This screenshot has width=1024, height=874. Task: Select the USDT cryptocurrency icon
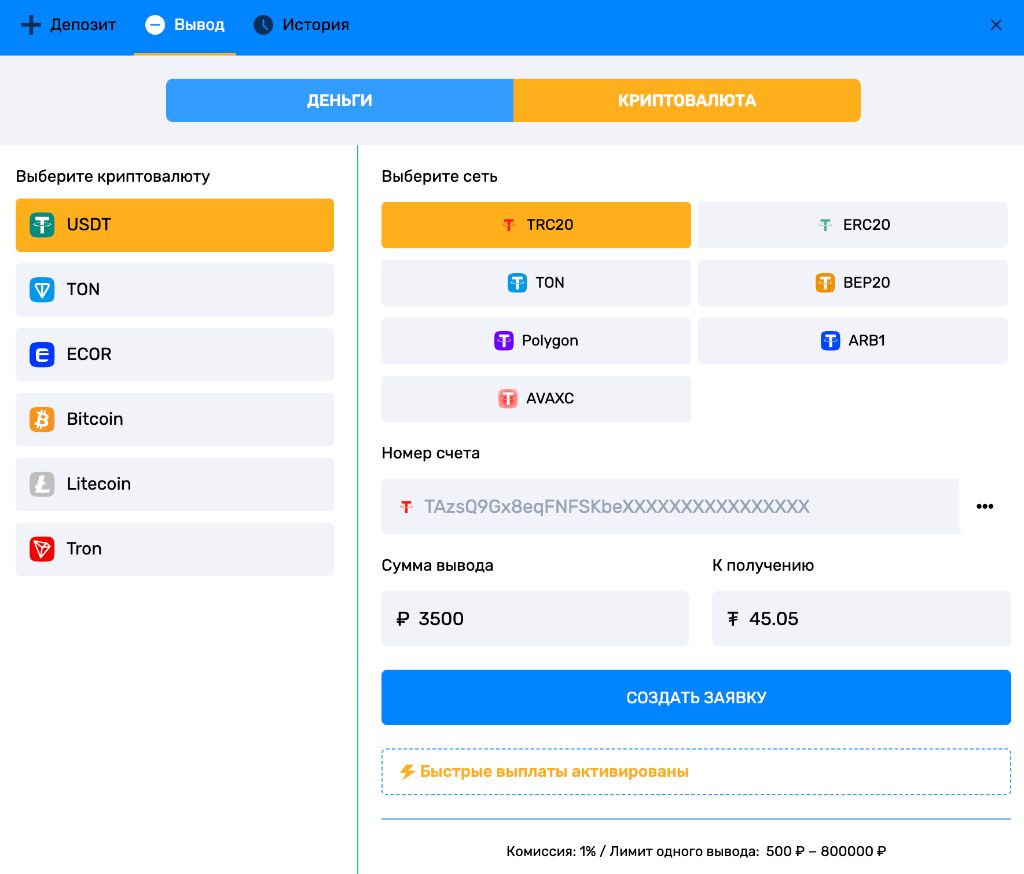(41, 225)
